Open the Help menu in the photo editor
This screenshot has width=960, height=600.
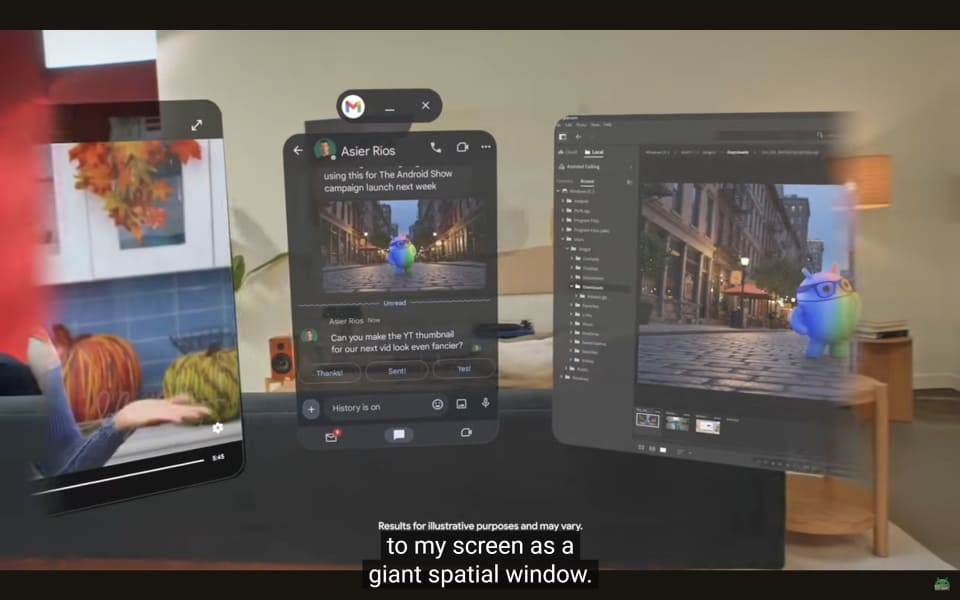click(x=607, y=124)
